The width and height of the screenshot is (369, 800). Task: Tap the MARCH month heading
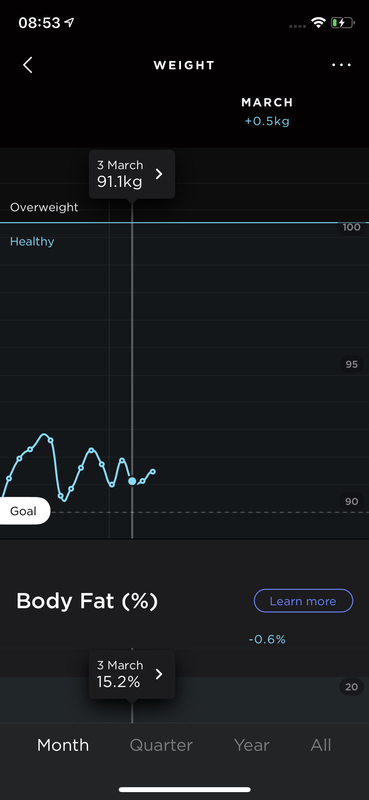(267, 102)
